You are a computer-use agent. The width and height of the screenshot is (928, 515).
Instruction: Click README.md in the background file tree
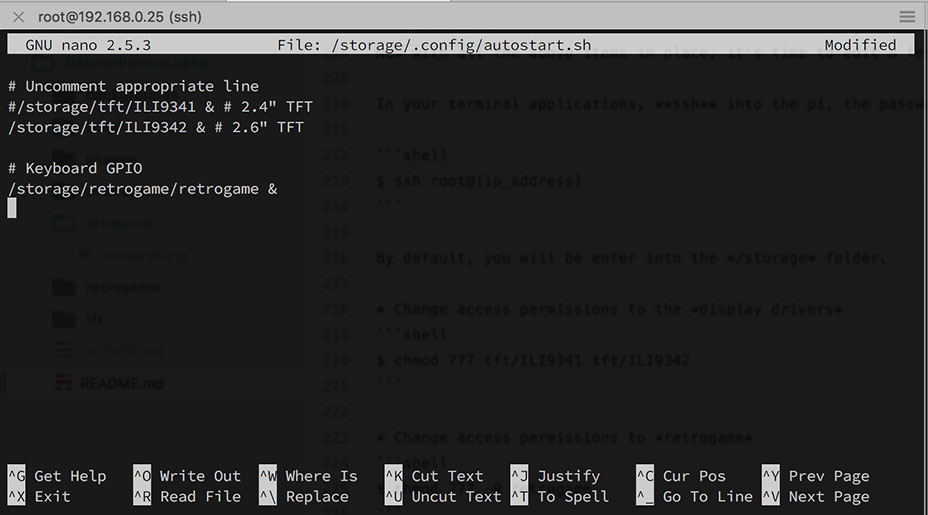coord(121,384)
